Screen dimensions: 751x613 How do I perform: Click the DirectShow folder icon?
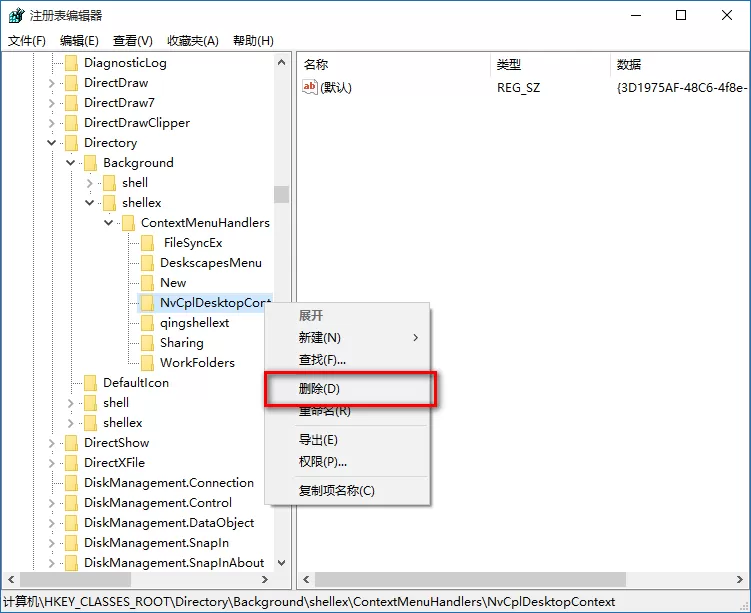pos(71,443)
